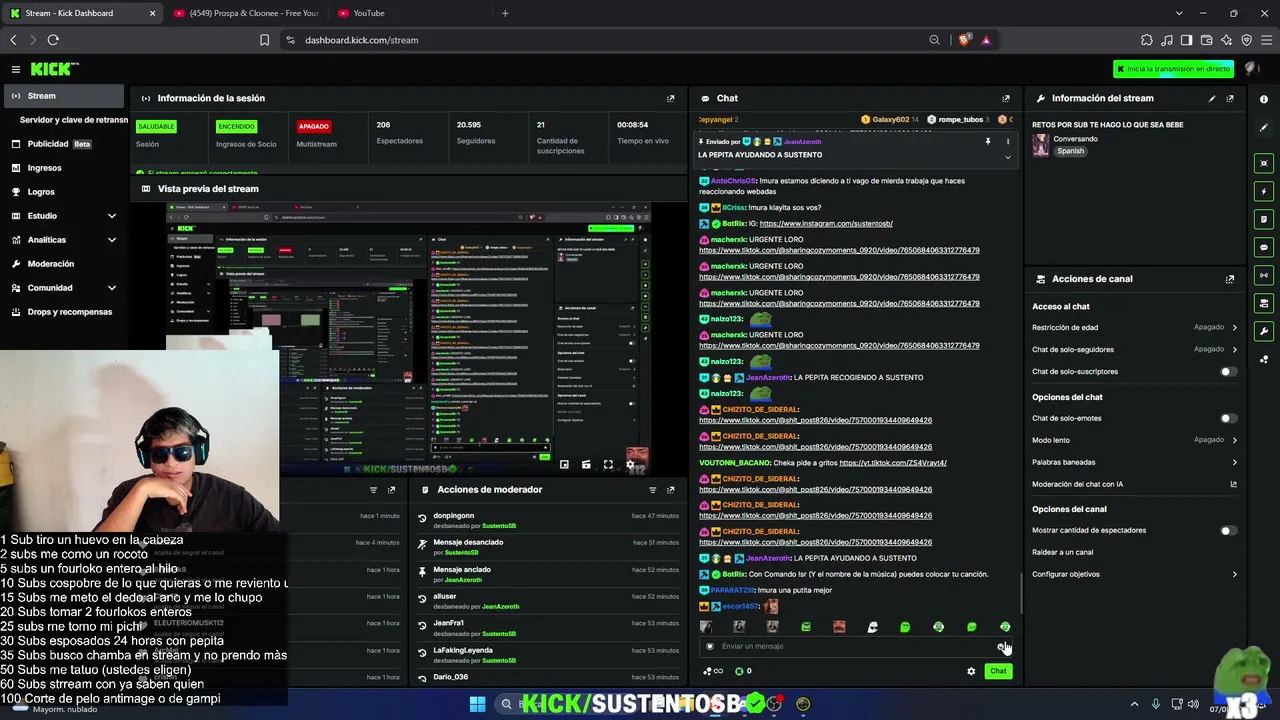Toggle Chat de solo-emotes switch

tap(1228, 418)
